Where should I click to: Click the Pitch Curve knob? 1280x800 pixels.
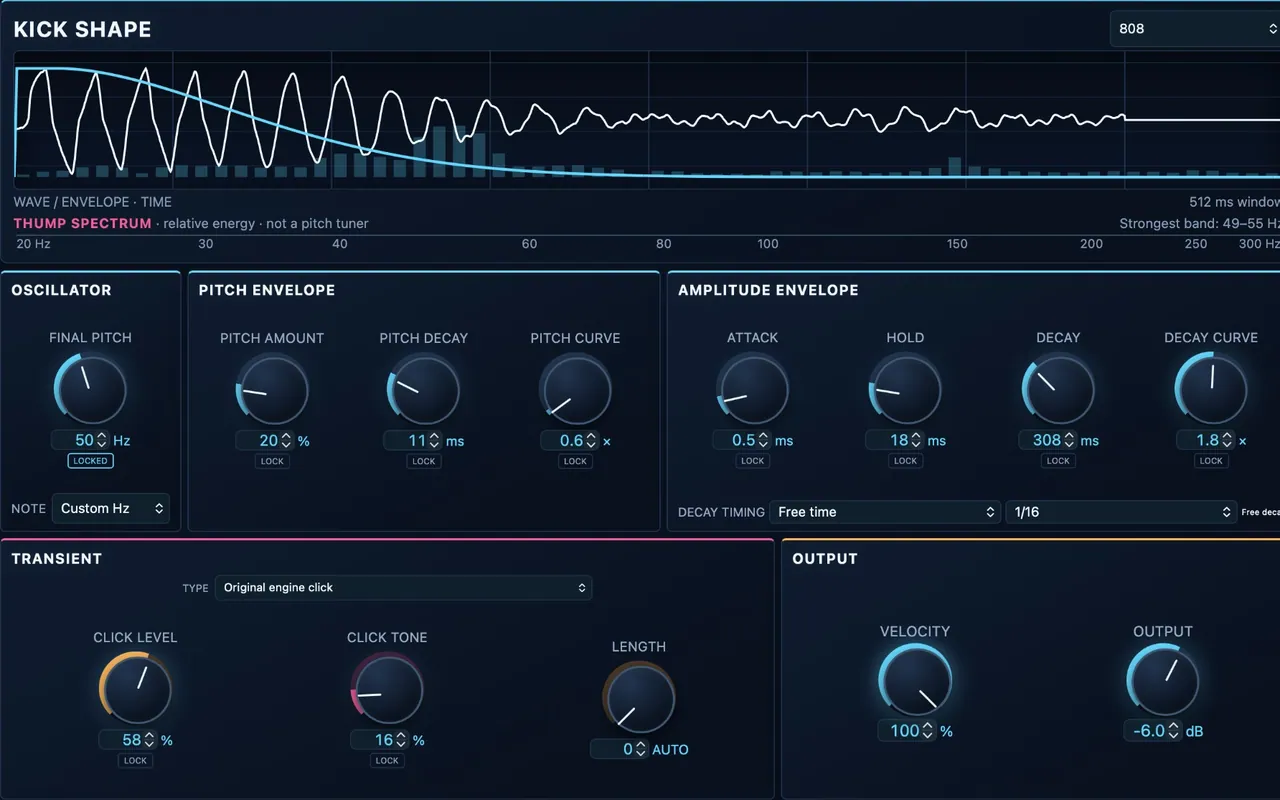(575, 389)
